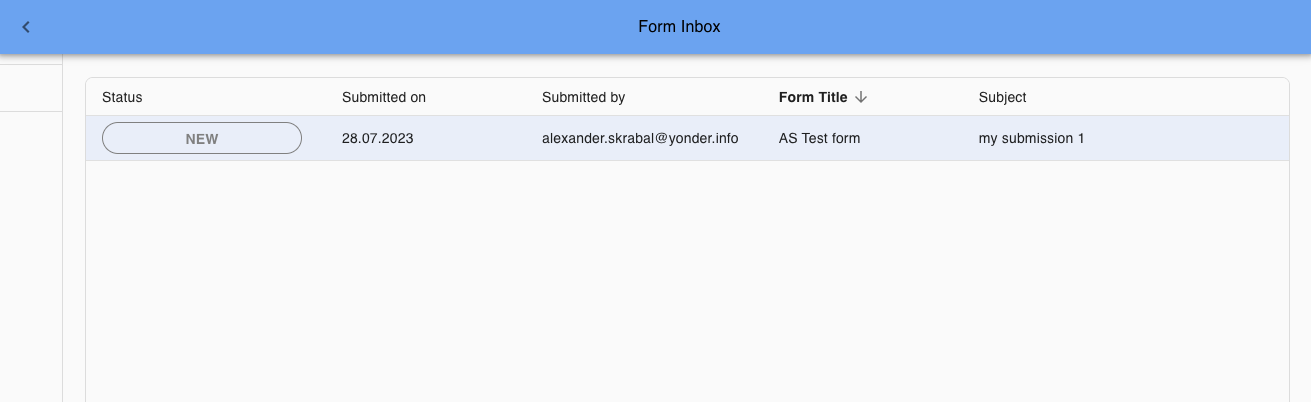The image size is (1311, 402).
Task: Click the blue top bar right of the title
Action: click(x=1000, y=27)
